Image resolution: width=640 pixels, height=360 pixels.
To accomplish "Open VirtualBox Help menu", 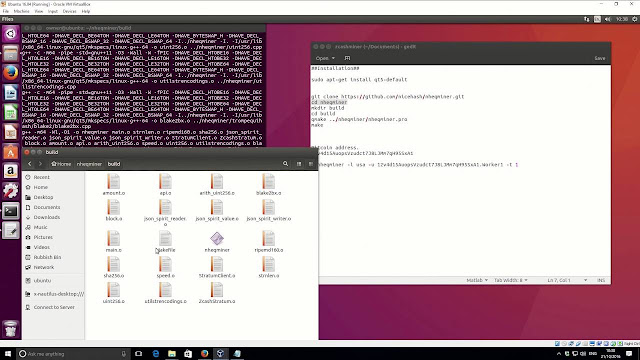I will (x=86, y=11).
